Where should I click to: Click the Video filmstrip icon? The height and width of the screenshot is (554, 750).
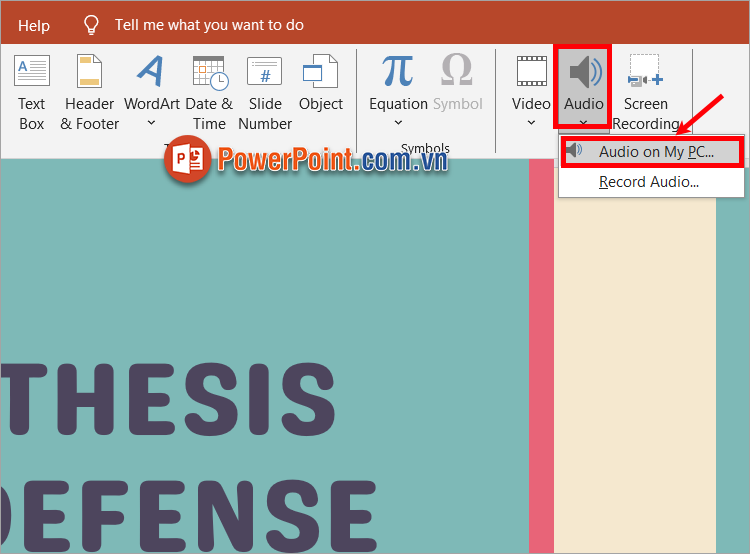[531, 72]
